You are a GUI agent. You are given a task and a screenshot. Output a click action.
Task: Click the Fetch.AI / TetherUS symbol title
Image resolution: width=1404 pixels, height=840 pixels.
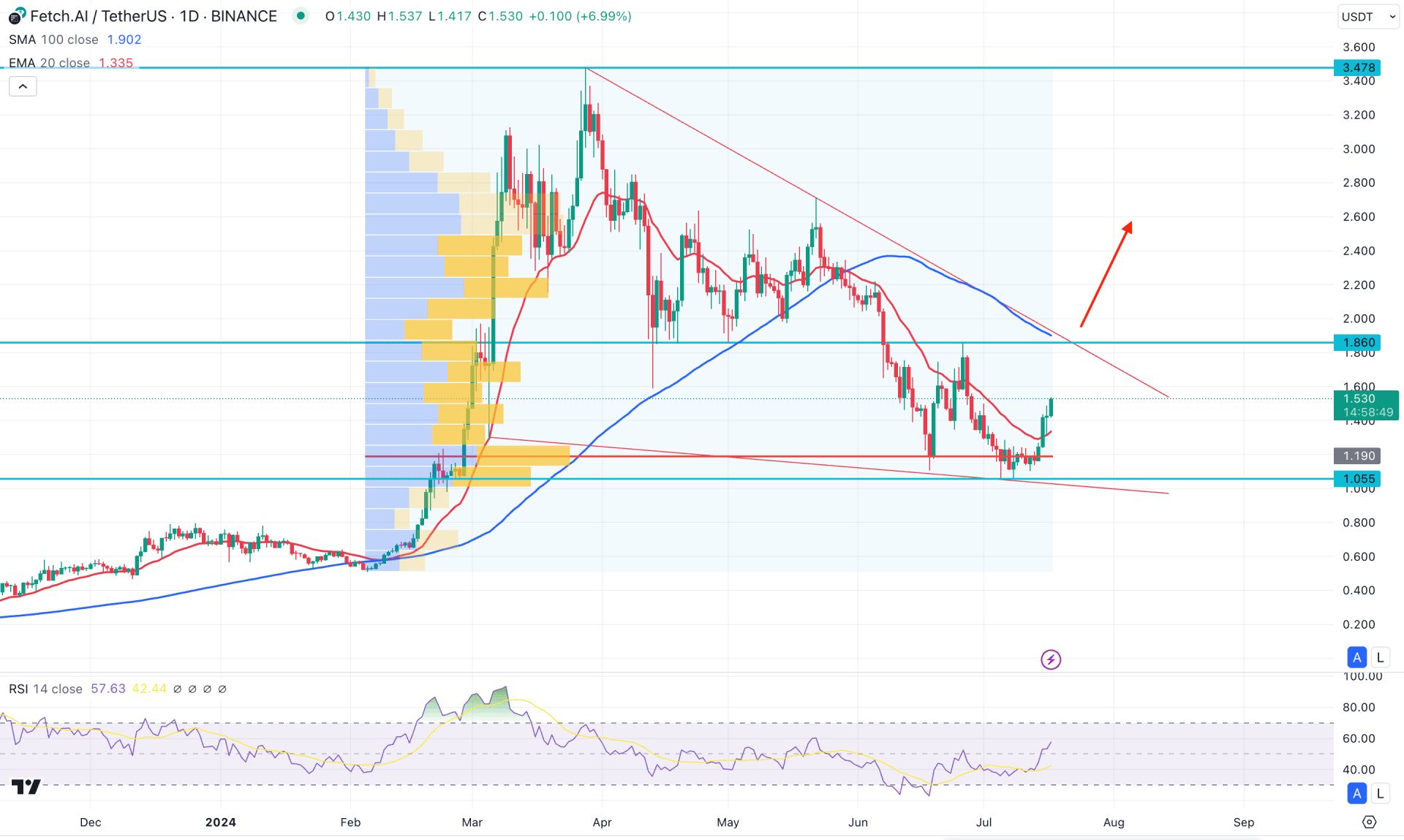point(154,16)
